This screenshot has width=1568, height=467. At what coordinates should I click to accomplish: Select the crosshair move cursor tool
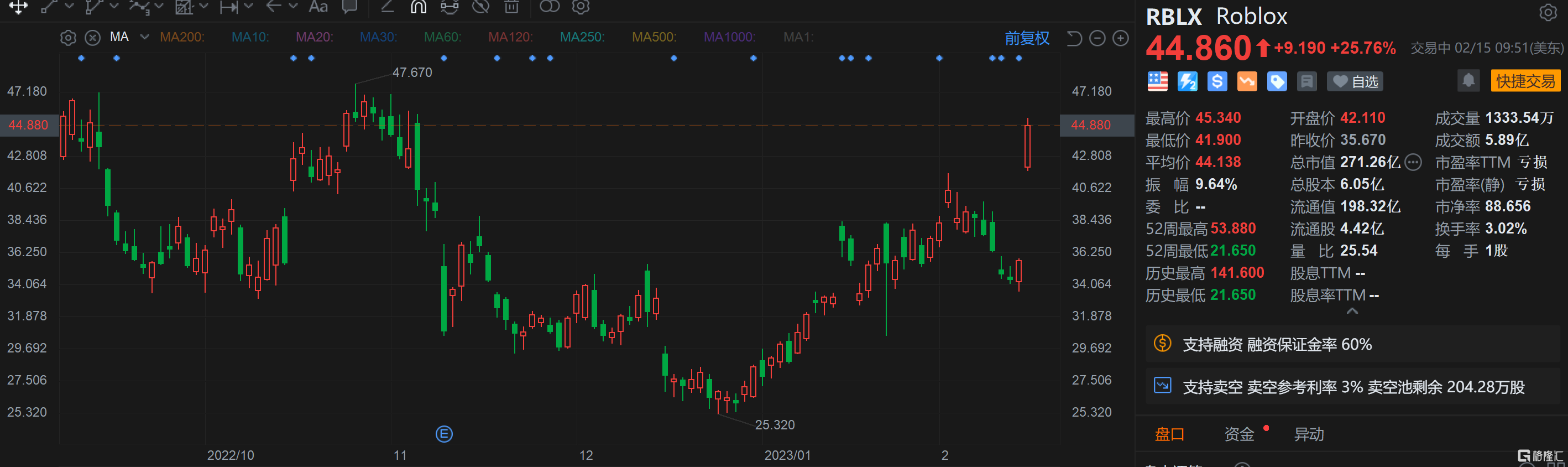[18, 7]
